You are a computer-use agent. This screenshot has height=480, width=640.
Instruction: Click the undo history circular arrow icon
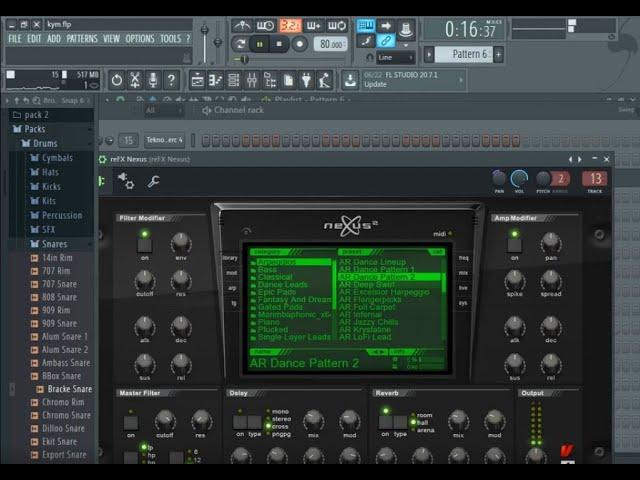pos(117,80)
